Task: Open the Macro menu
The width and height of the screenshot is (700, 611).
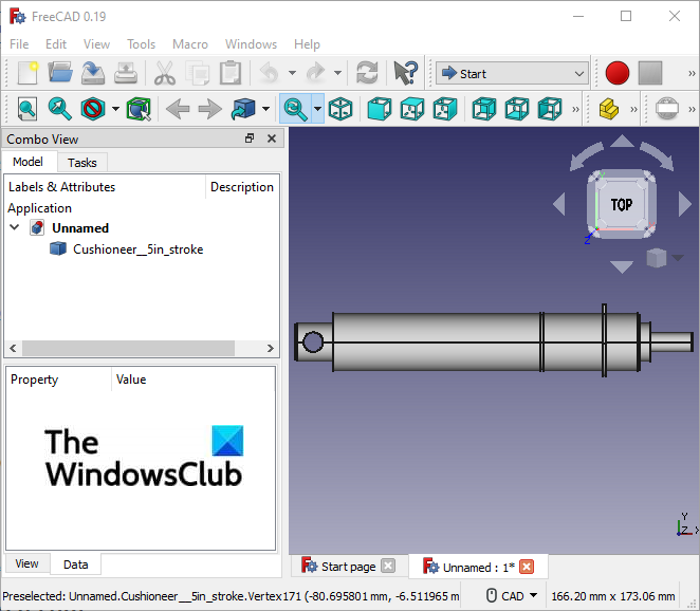Action: click(190, 44)
